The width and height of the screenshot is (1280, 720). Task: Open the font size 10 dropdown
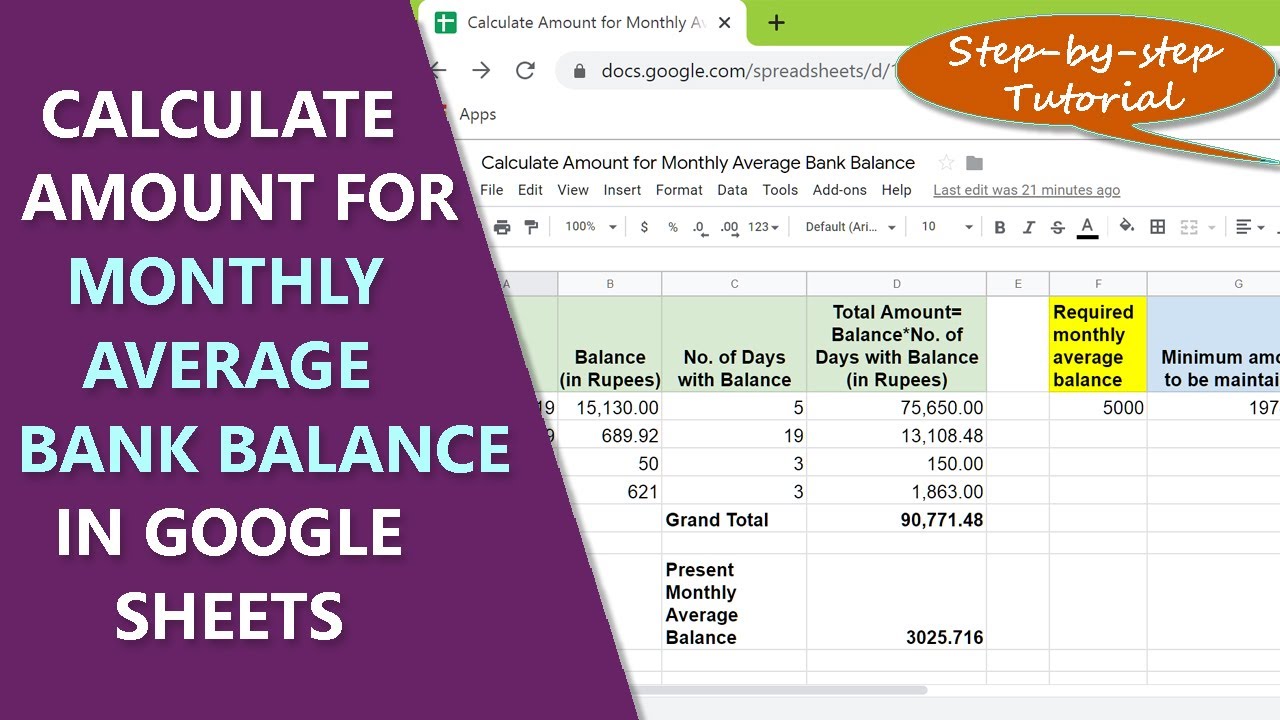[x=946, y=227]
